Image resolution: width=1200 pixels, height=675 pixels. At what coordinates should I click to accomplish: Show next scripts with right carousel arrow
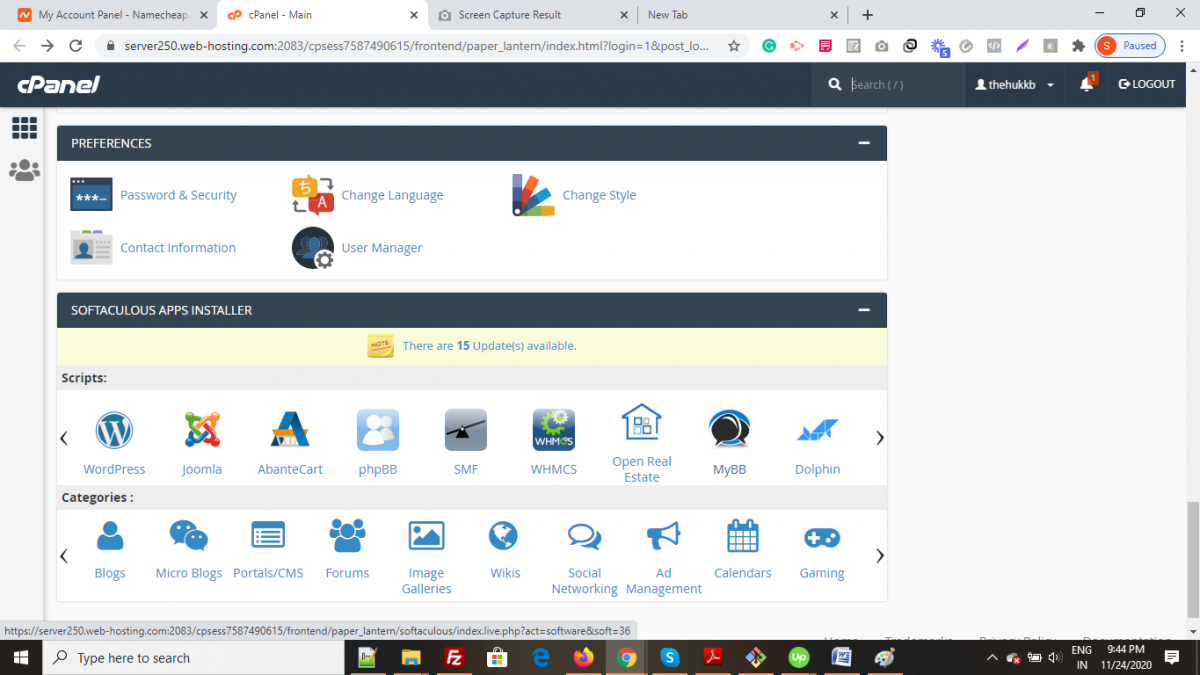880,437
